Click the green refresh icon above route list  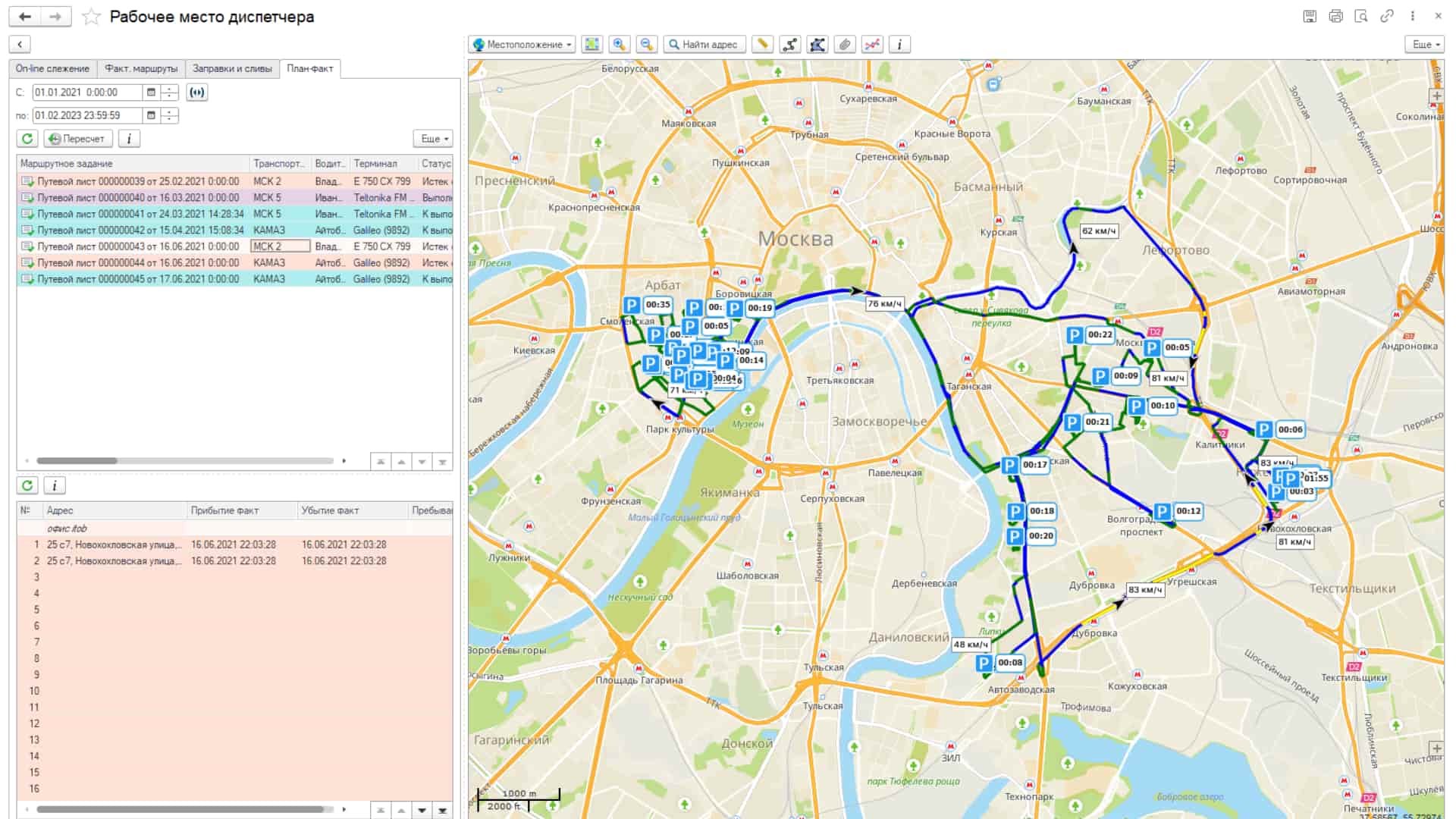27,139
